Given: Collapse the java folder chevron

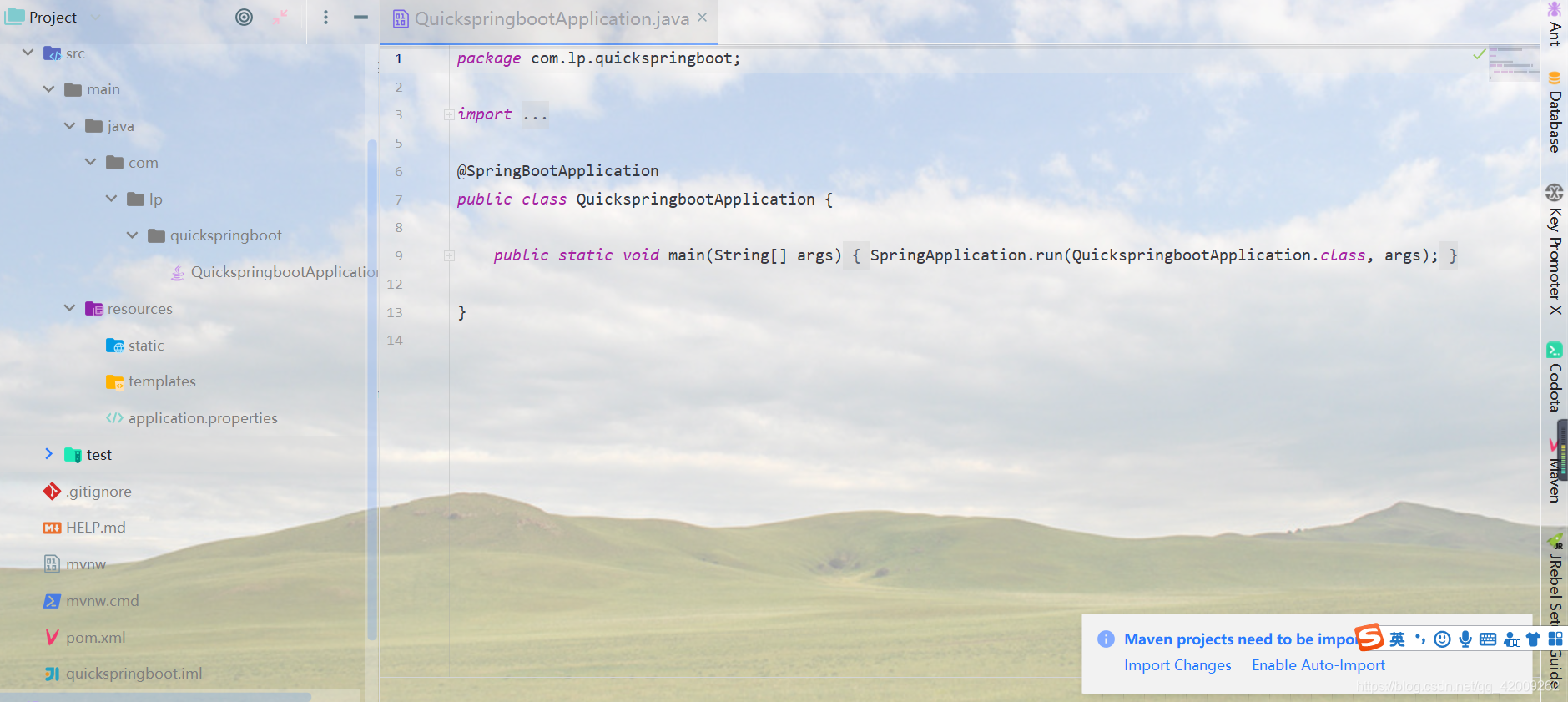Looking at the screenshot, I should click(x=69, y=125).
